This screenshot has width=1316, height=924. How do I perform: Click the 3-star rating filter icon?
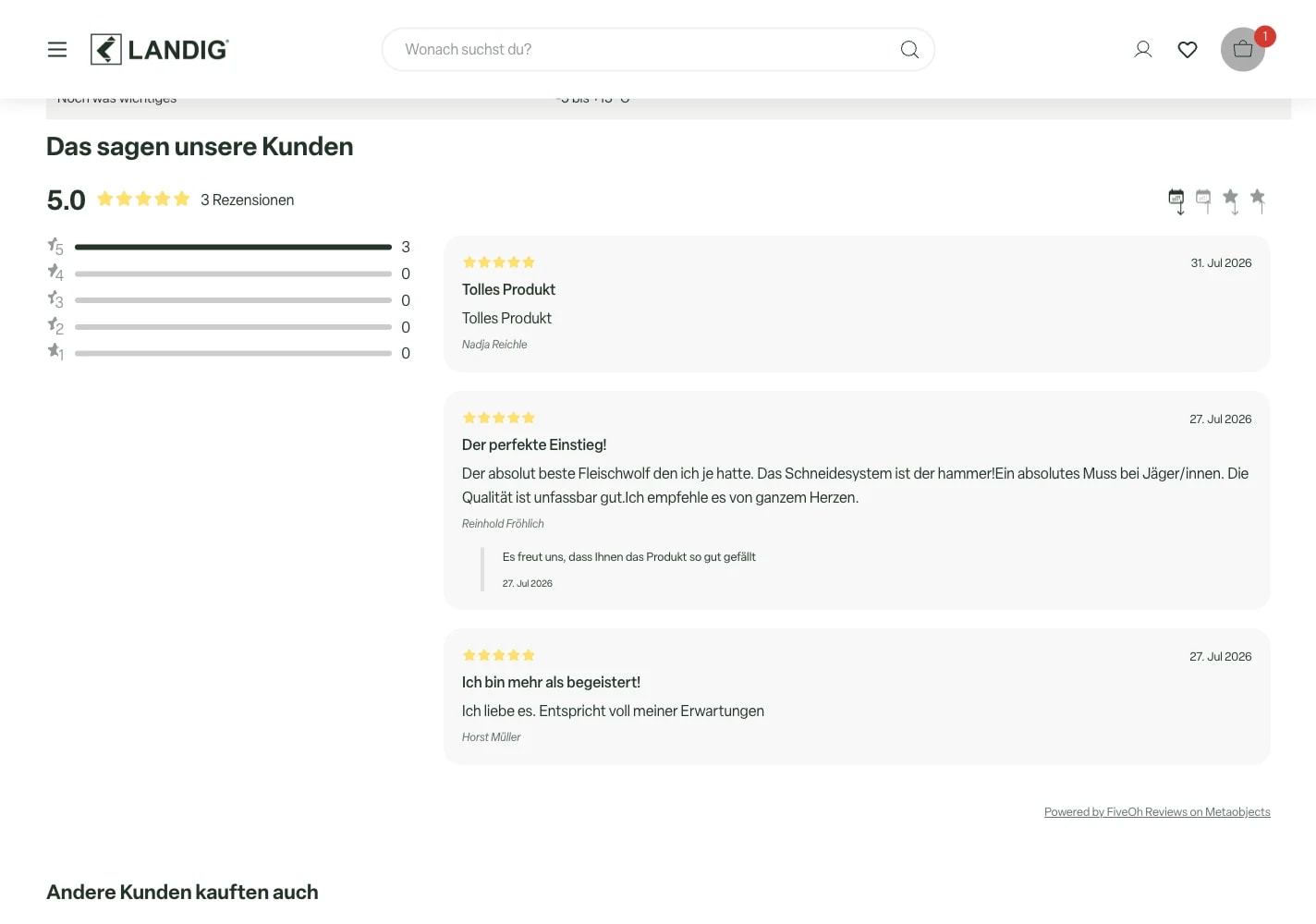pos(55,300)
